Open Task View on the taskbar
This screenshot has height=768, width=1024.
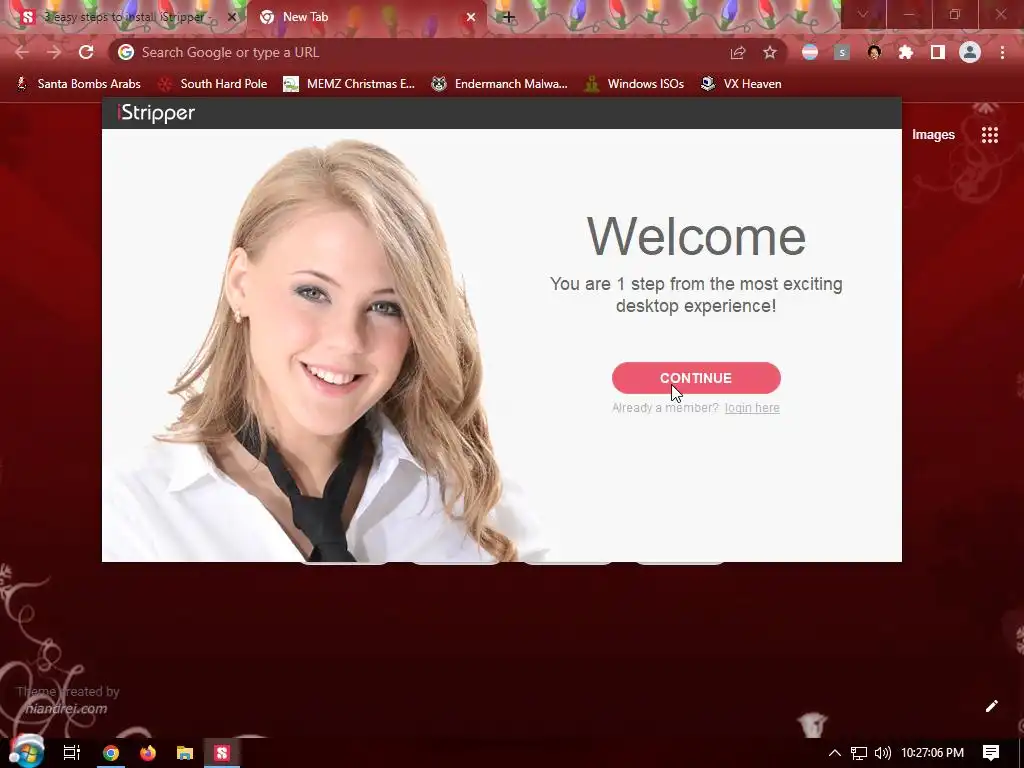pos(72,752)
